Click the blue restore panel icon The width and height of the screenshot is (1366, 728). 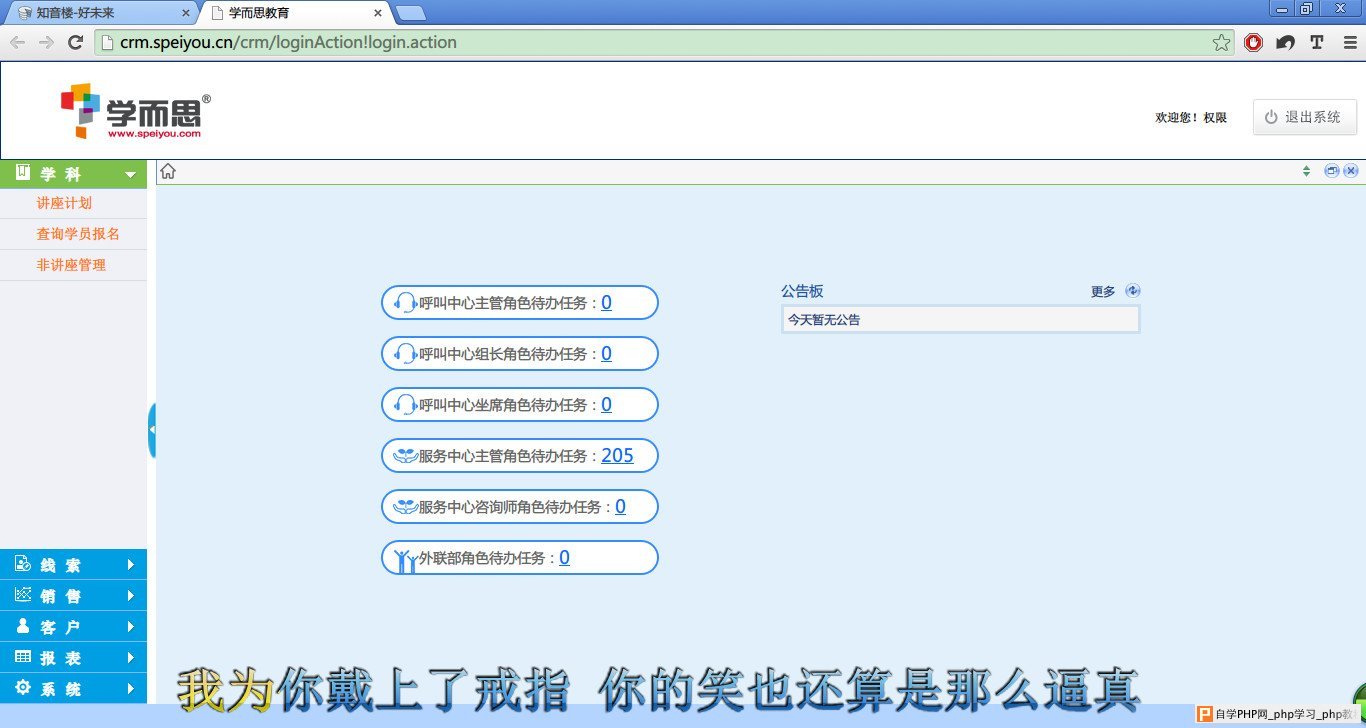click(1331, 171)
